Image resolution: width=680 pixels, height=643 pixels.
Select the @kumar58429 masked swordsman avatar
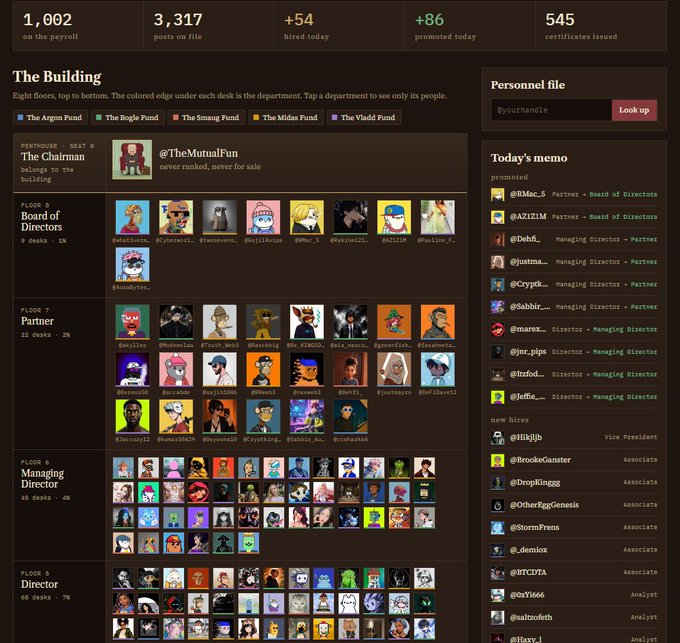click(176, 417)
